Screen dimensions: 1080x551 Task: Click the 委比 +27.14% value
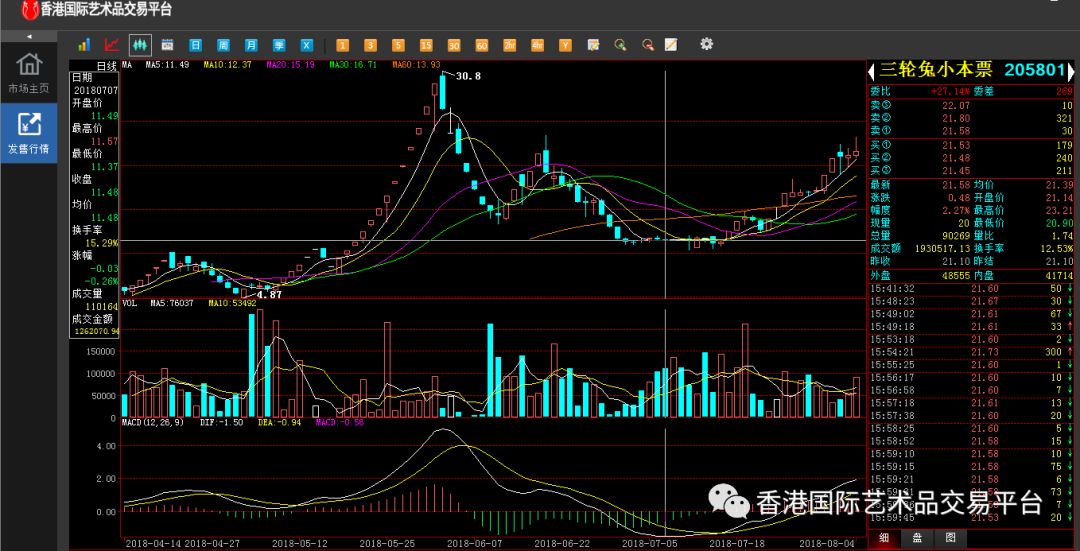pyautogui.click(x=951, y=91)
